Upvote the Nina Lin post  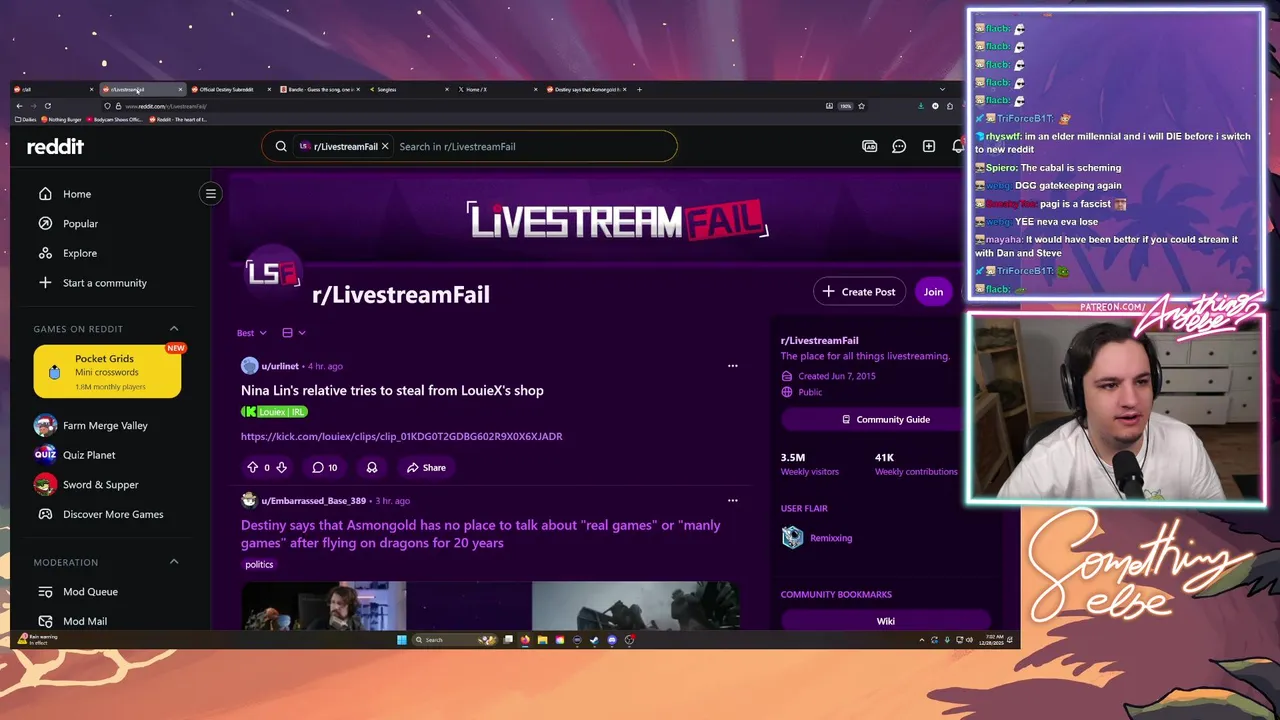pos(252,467)
